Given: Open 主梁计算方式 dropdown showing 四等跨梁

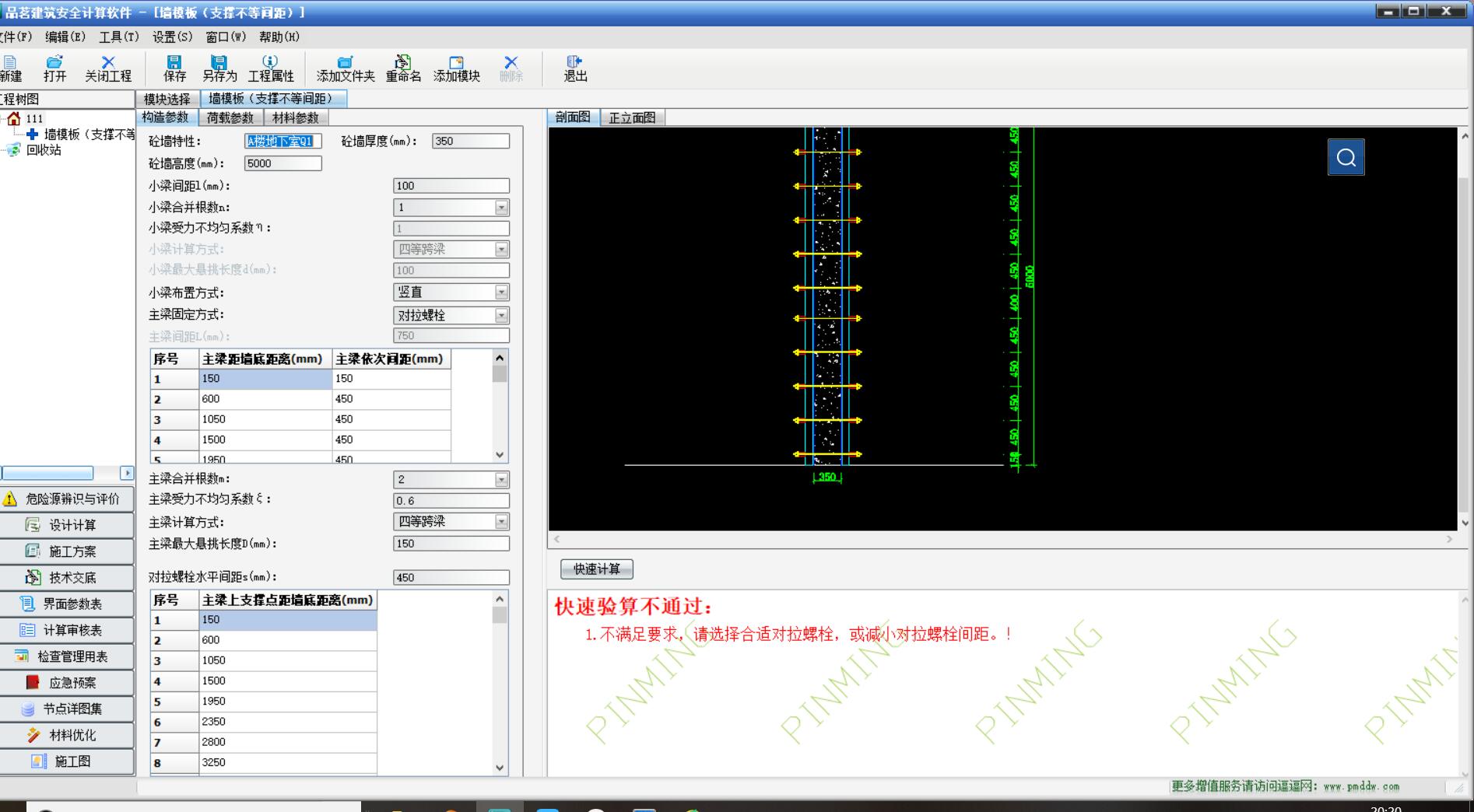Looking at the screenshot, I should [501, 522].
